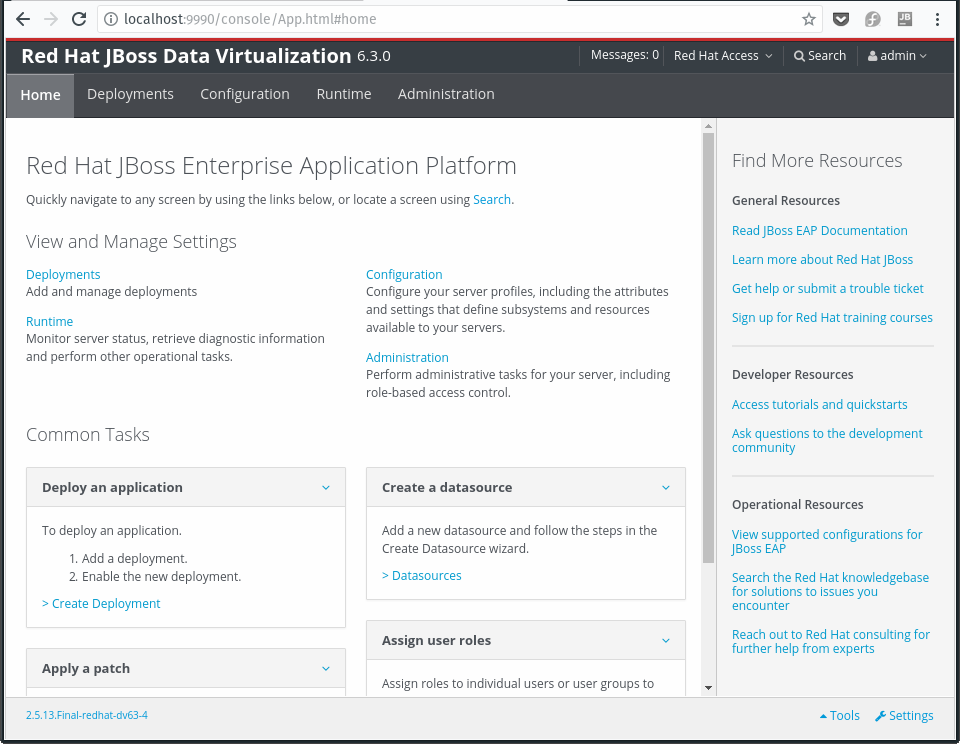Toggle the Apply a patch panel chevron
960x744 pixels.
coord(326,669)
